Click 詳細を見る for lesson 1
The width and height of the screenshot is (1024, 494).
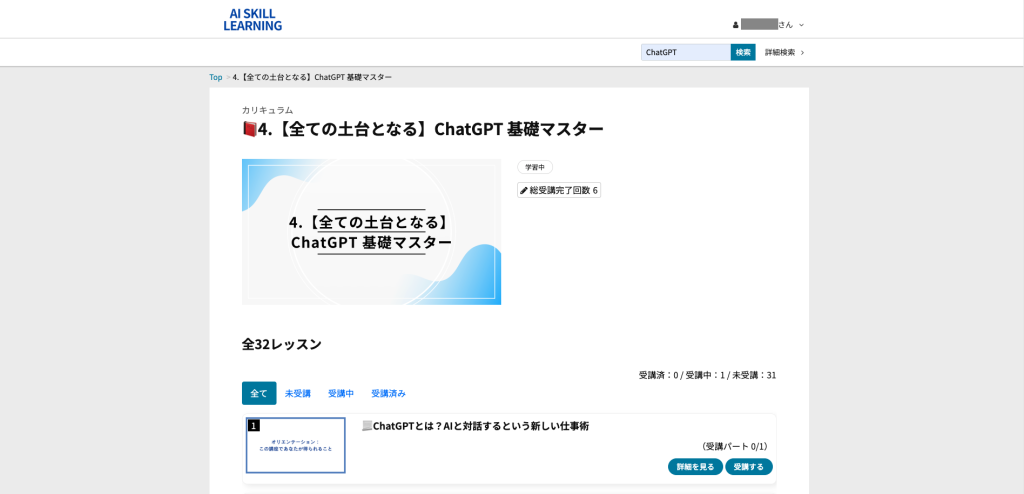click(x=695, y=467)
